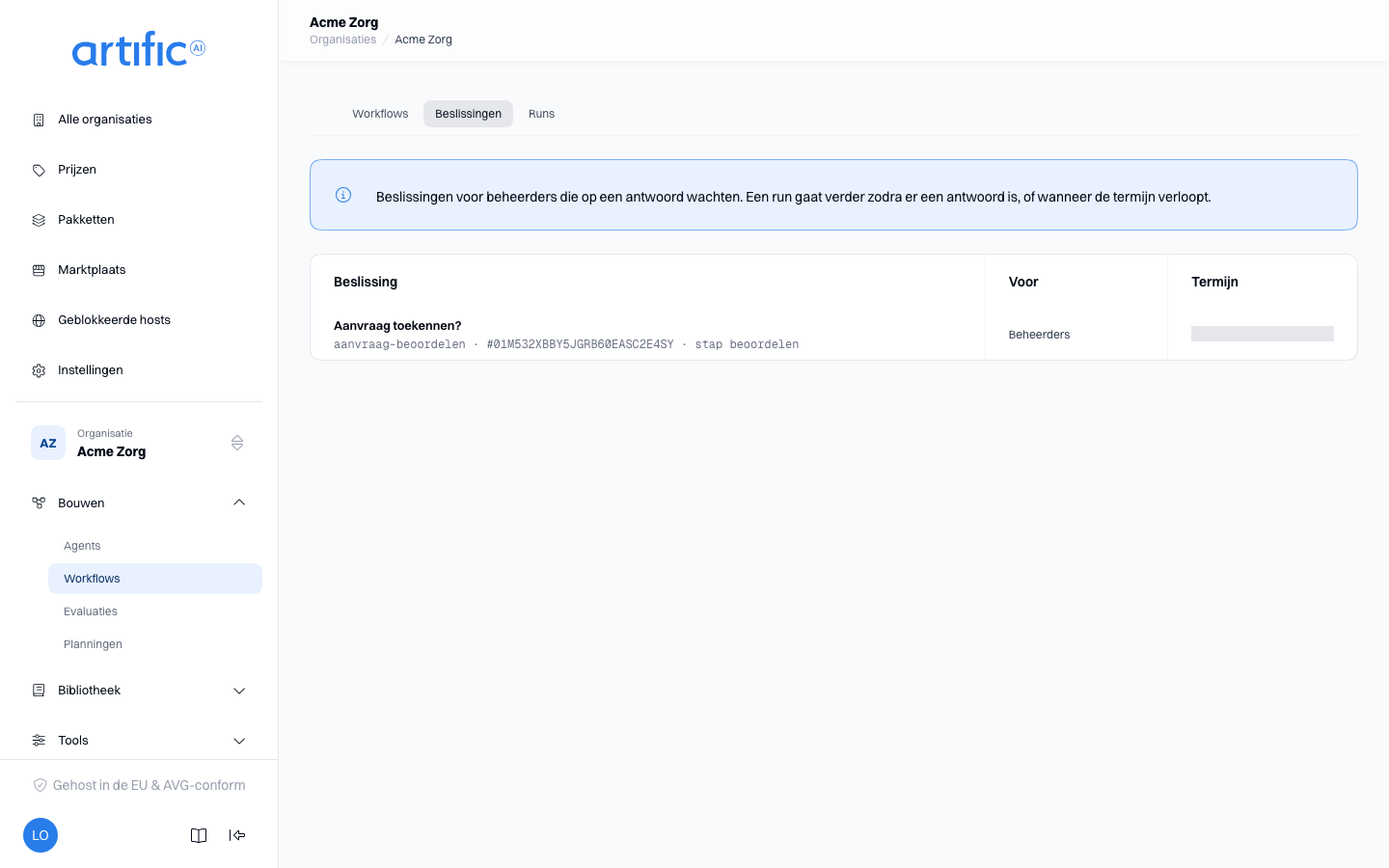Expand the Tools section chevron
Viewport: 1389px width, 868px height.
[239, 741]
